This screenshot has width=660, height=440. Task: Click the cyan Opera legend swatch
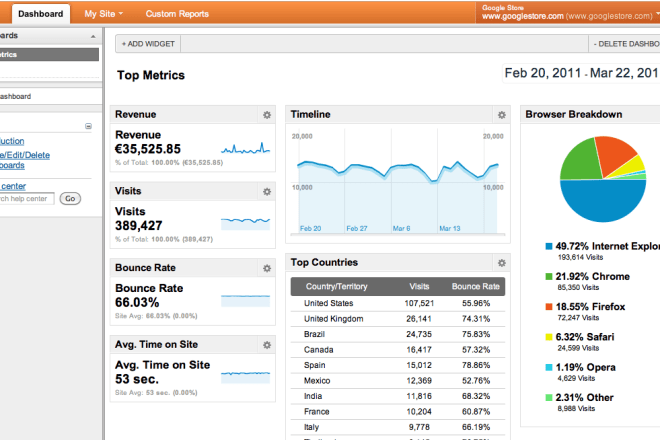pos(549,368)
